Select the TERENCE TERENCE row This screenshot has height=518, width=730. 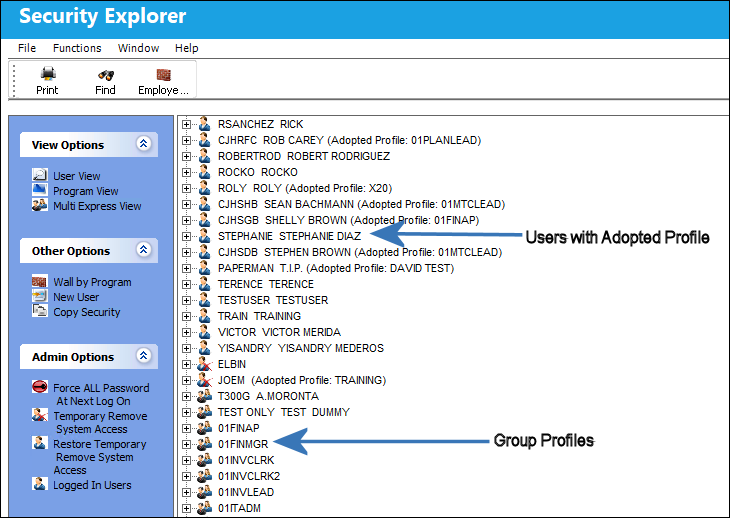266,284
